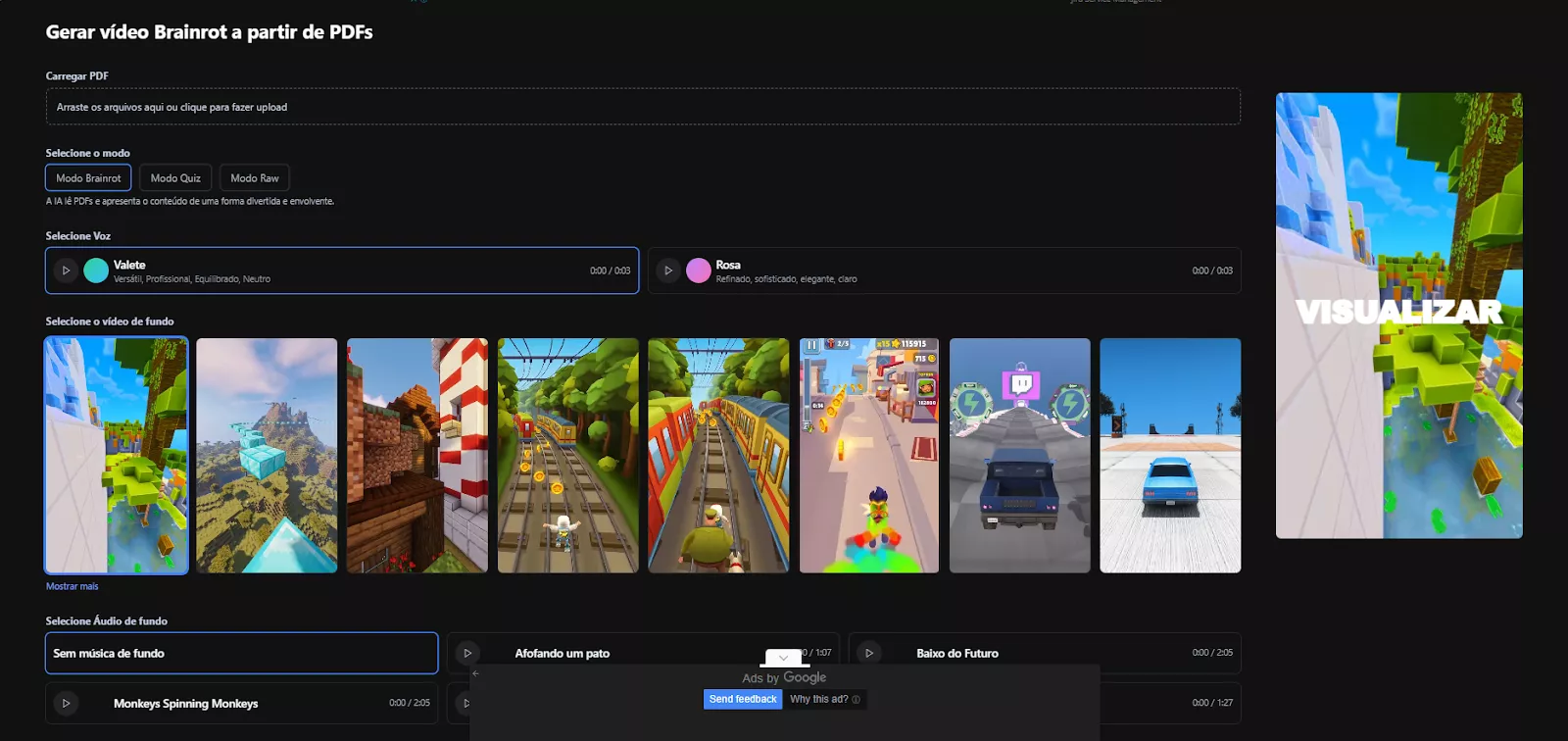Screen dimensions: 1568x741
Task: Click Rosa's 0:00 / 0:03 timer
Action: (1212, 271)
